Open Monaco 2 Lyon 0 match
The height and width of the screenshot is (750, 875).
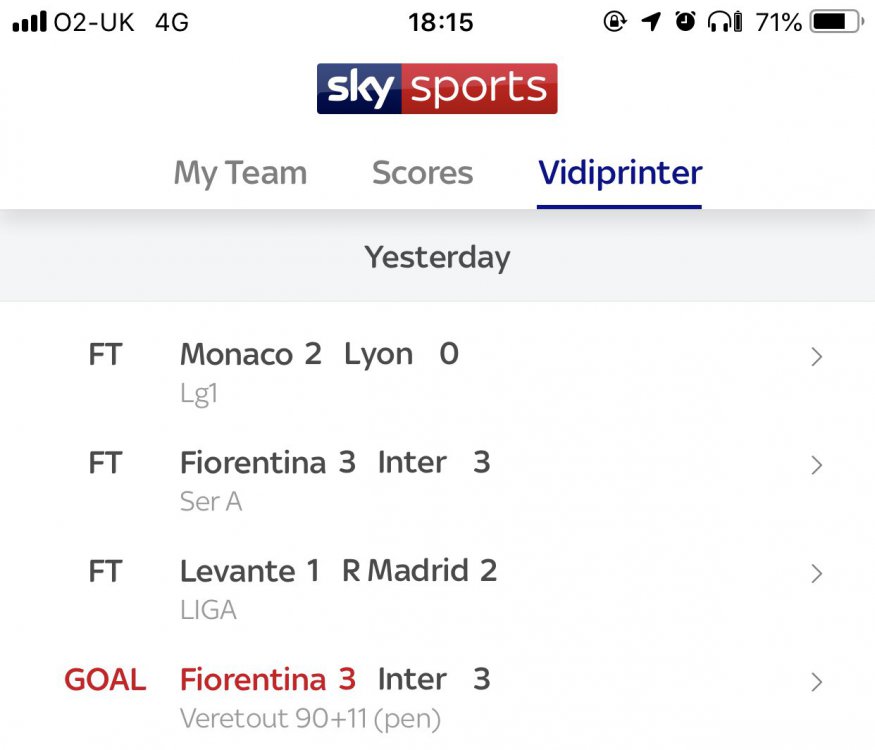(x=319, y=355)
